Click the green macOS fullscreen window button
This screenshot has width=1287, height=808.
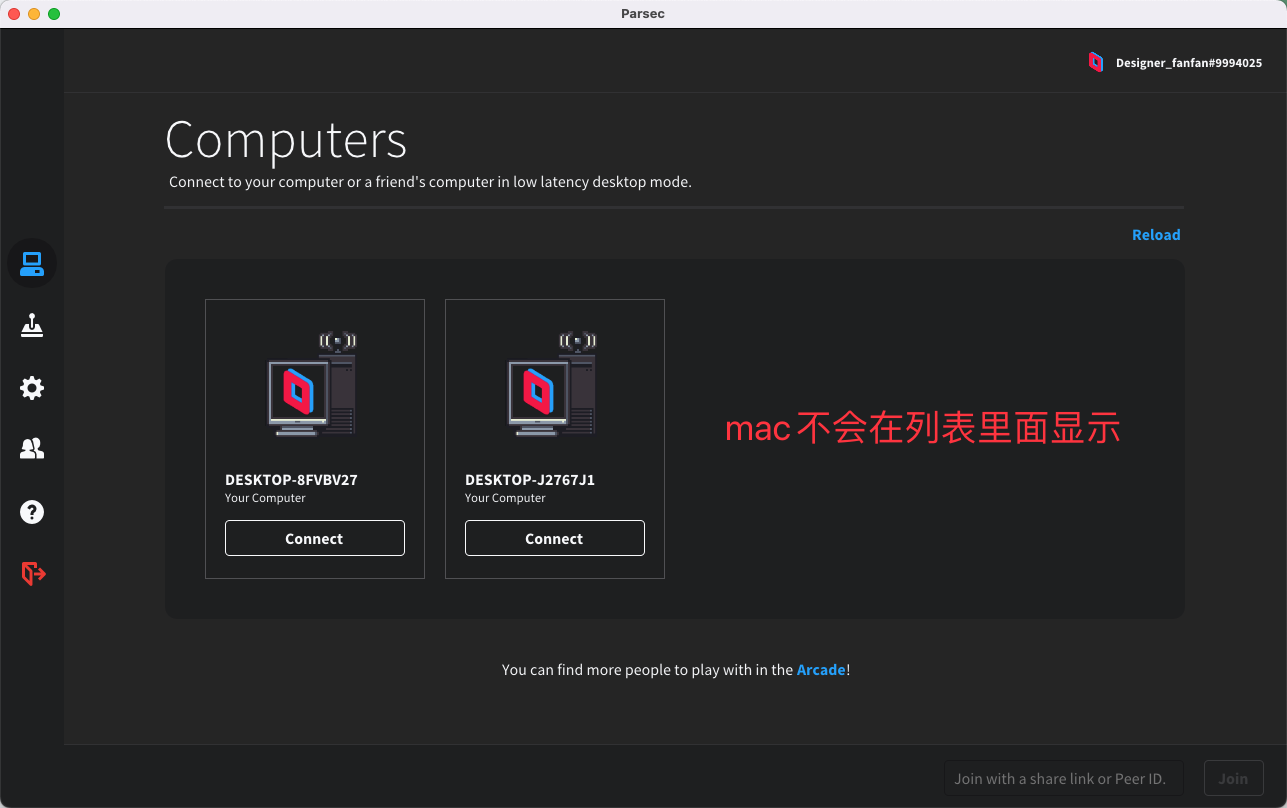54,14
